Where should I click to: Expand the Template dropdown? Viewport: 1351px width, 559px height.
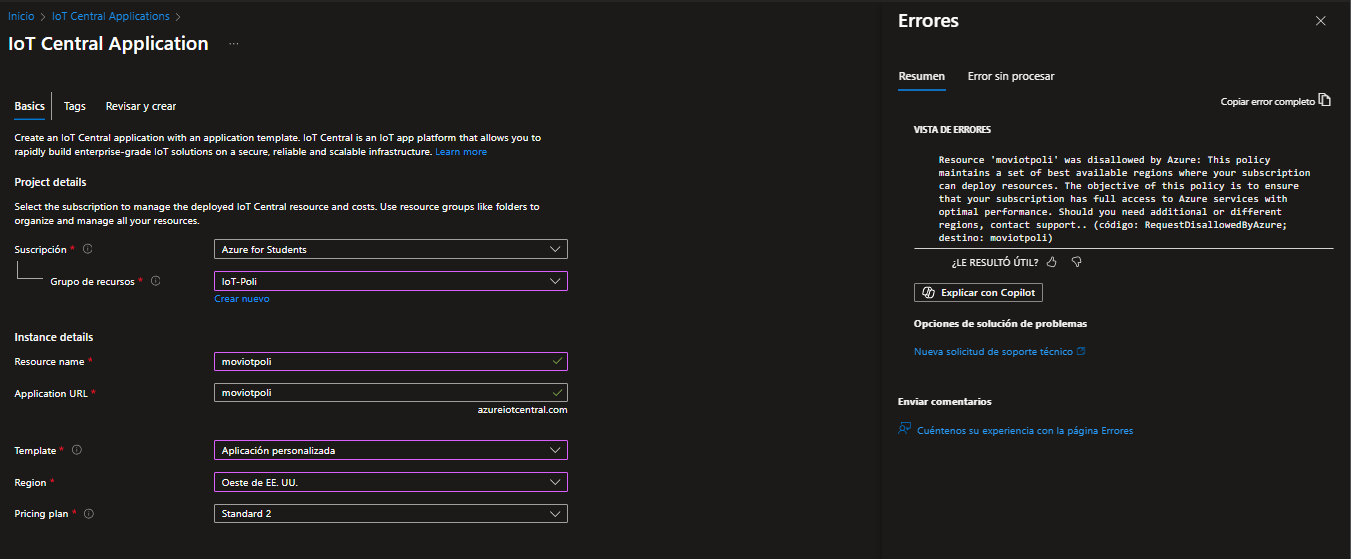coord(391,450)
